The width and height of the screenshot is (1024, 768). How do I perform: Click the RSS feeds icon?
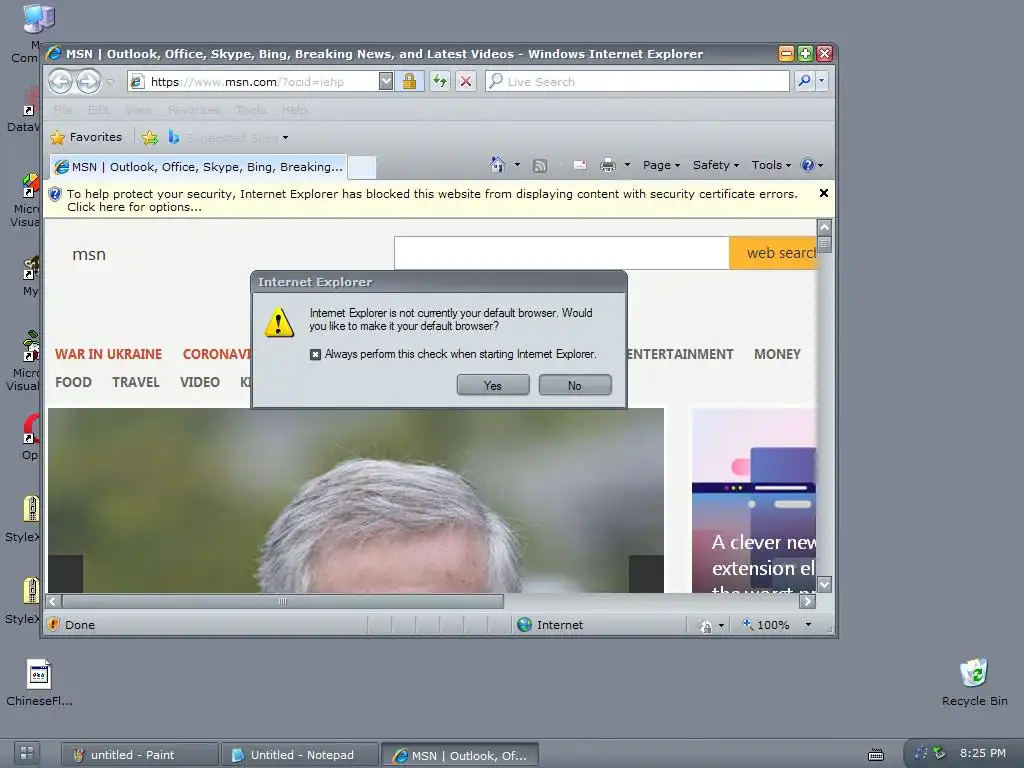tap(540, 166)
